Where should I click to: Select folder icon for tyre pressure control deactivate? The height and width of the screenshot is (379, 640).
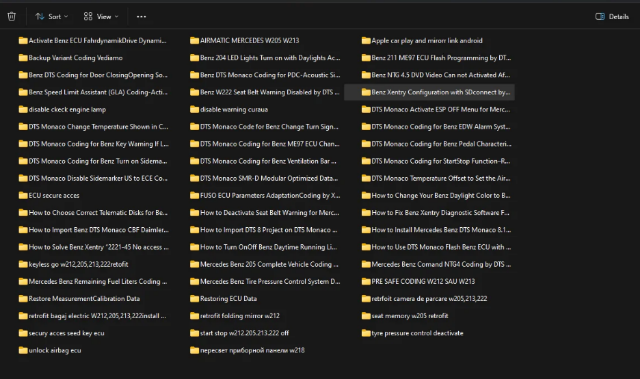(366, 333)
